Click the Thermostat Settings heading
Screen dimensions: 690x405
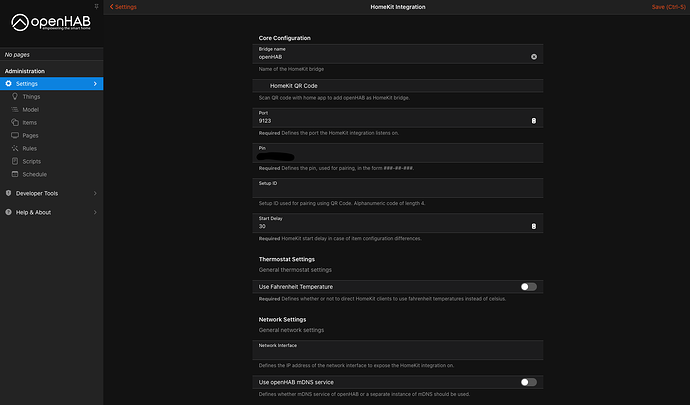[x=286, y=259]
